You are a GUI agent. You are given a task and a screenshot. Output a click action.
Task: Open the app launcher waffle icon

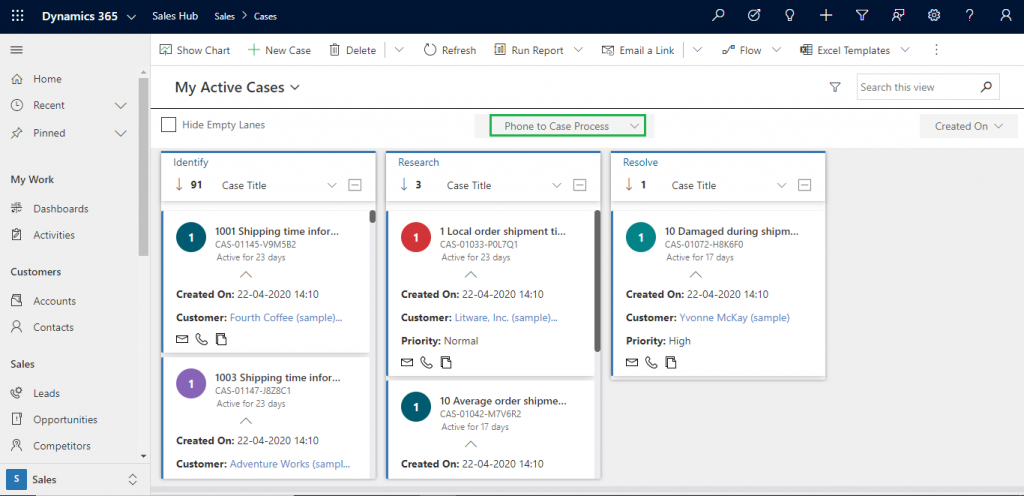(x=18, y=16)
